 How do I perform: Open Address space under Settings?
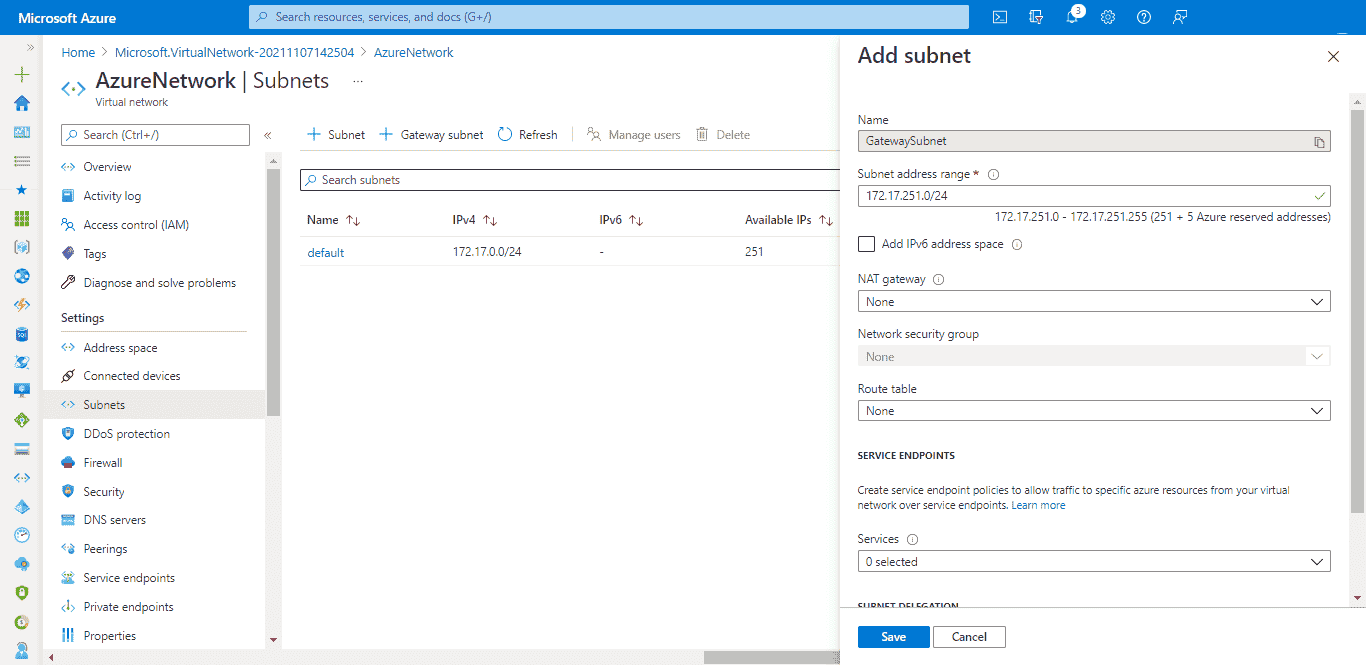click(120, 348)
